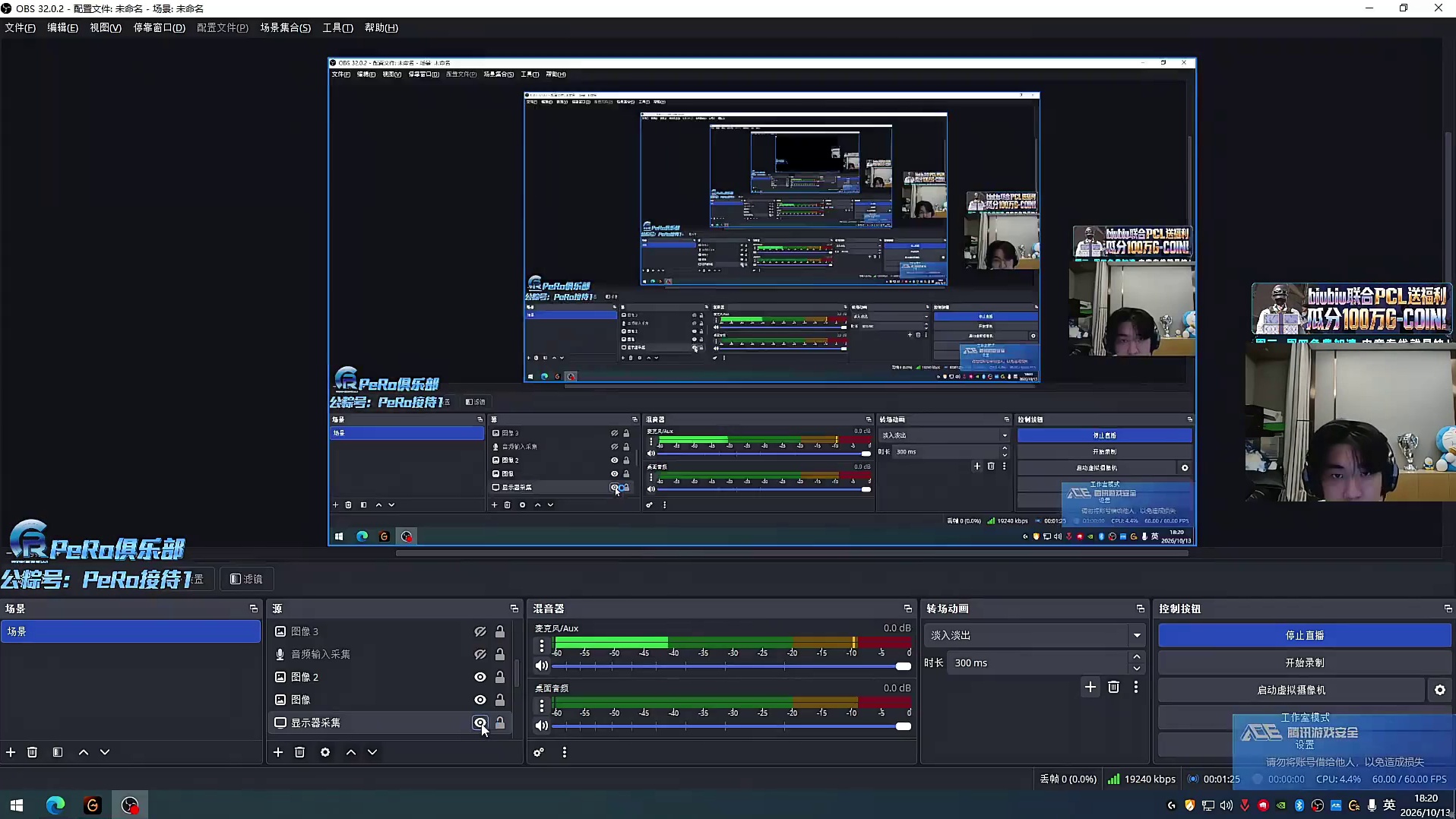This screenshot has width=1456, height=819.
Task: Delete transition with trash icon
Action: (1113, 687)
